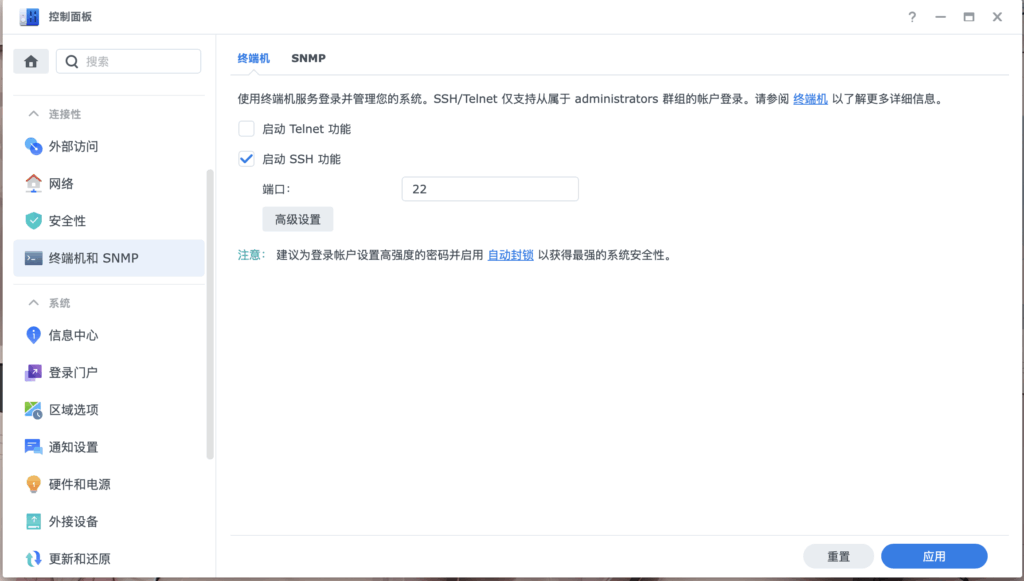The height and width of the screenshot is (581, 1024).
Task: Click the home icon above the sidebar
Action: click(30, 61)
